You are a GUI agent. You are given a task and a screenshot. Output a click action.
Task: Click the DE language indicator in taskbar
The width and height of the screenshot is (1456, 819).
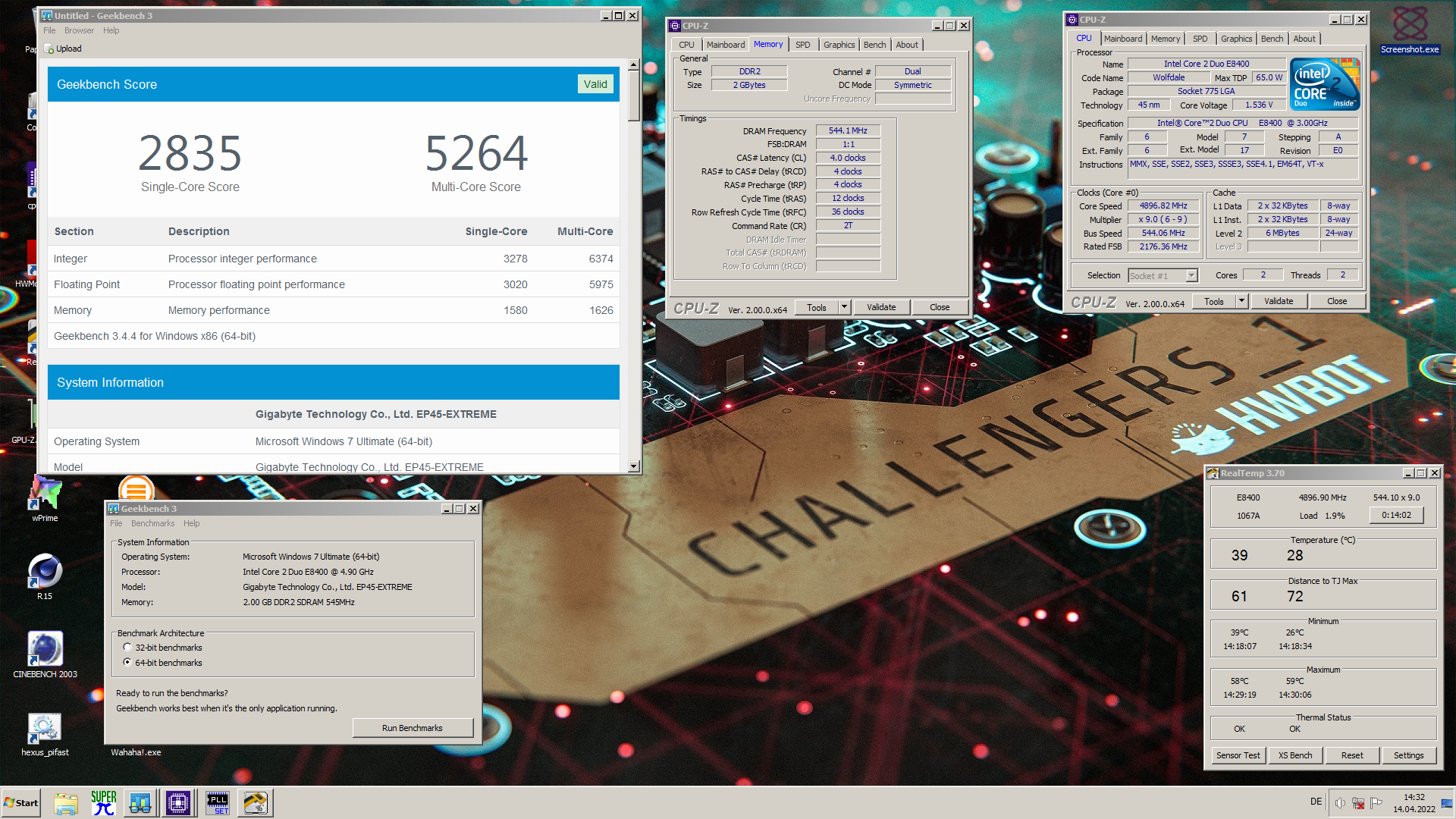pyautogui.click(x=1316, y=802)
